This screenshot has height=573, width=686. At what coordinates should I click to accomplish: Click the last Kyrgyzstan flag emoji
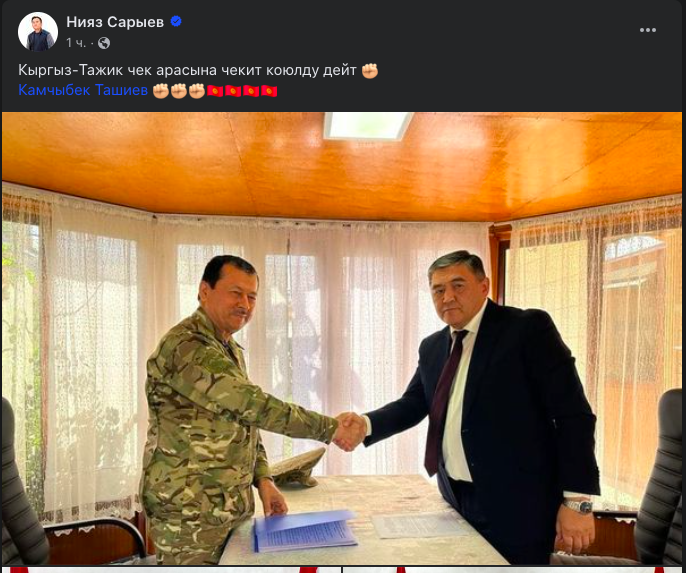pos(269,91)
